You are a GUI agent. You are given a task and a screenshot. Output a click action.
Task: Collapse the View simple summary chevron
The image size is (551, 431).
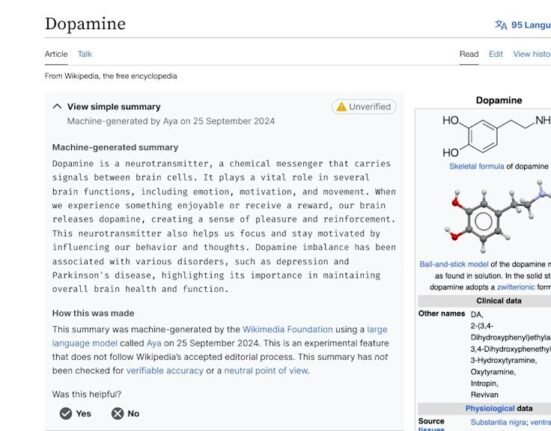click(x=57, y=106)
